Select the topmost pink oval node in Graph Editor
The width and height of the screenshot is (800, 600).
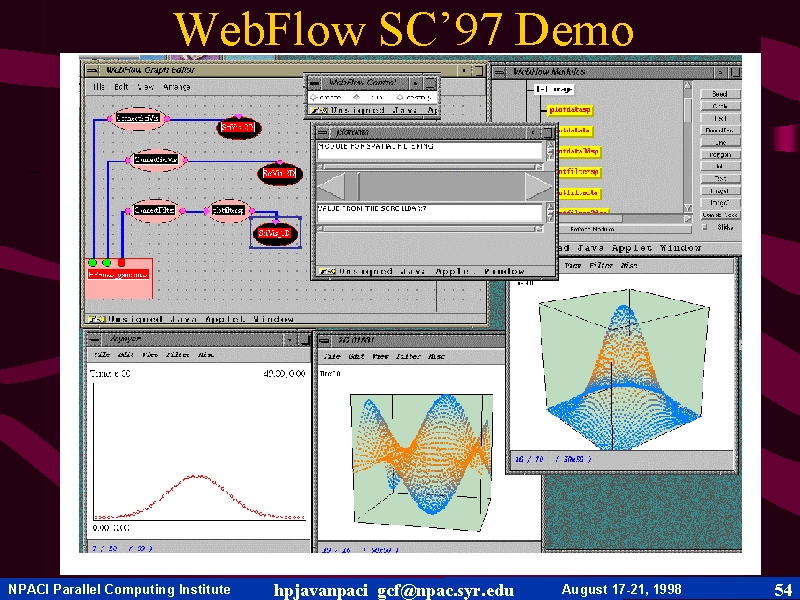click(x=138, y=118)
